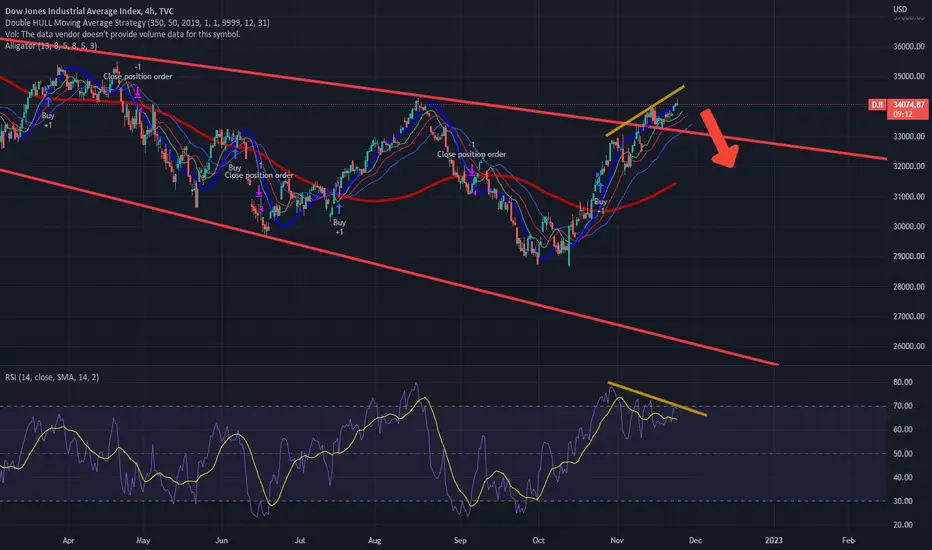
Task: Select the Alligator indicator legend
Action: (51, 45)
